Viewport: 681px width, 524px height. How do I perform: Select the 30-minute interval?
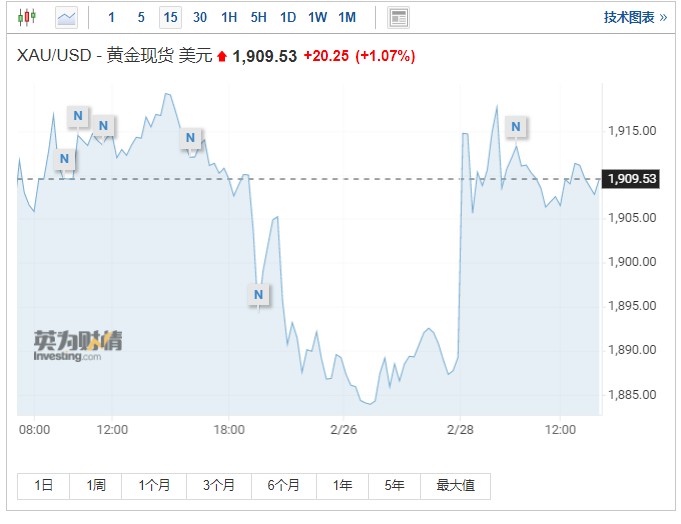coord(200,17)
